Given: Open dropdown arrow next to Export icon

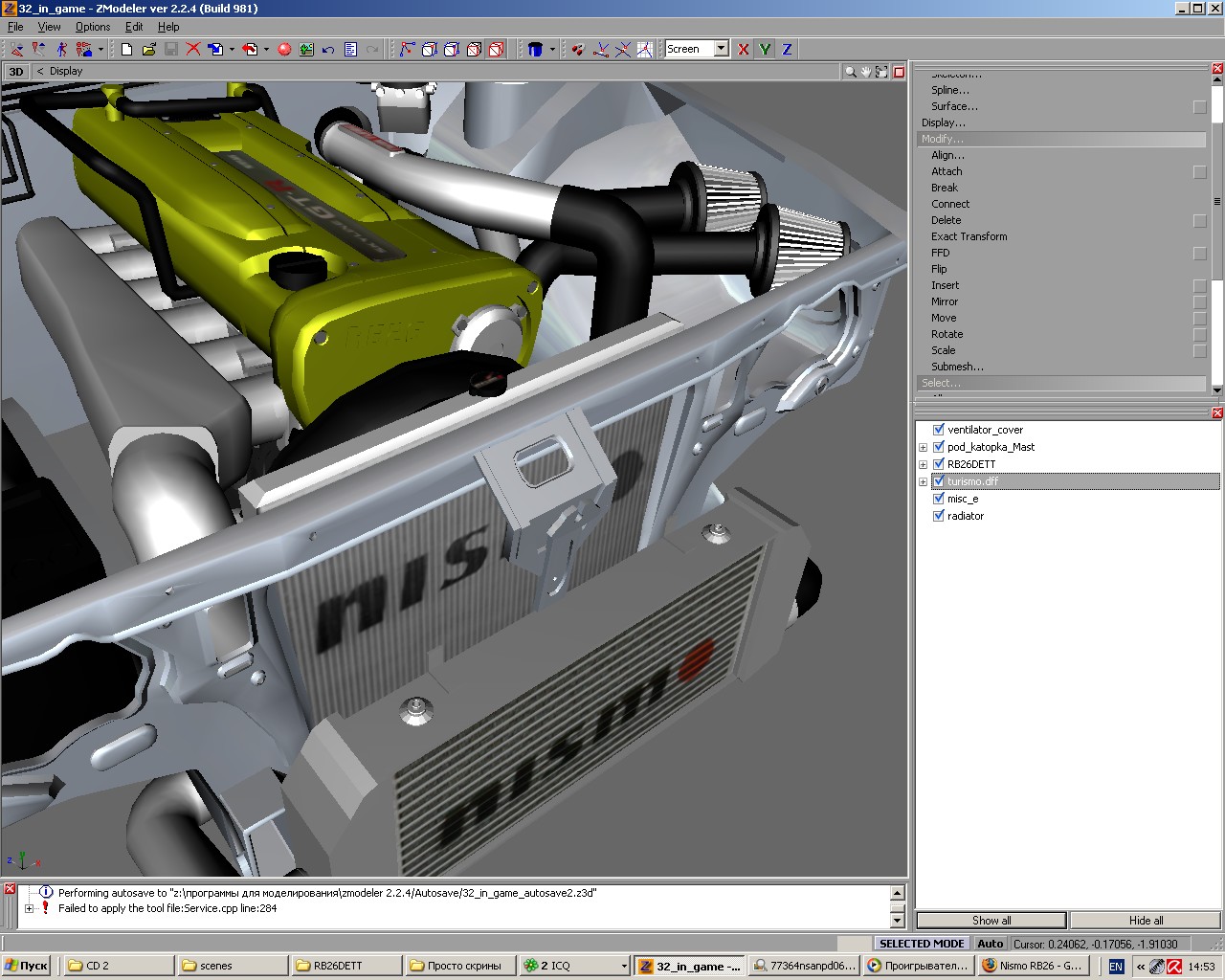Looking at the screenshot, I should [266, 49].
